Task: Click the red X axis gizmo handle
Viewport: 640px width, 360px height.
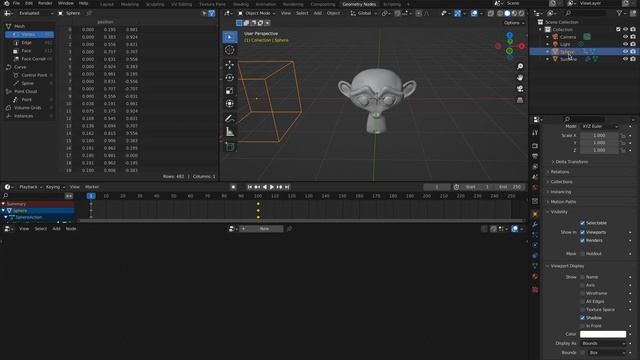Action: [x=522, y=46]
